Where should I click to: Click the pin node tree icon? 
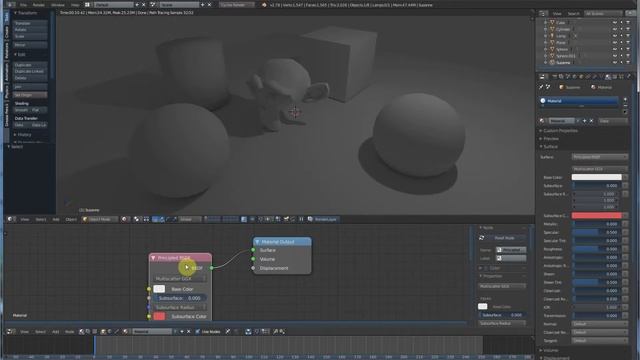pos(228,332)
